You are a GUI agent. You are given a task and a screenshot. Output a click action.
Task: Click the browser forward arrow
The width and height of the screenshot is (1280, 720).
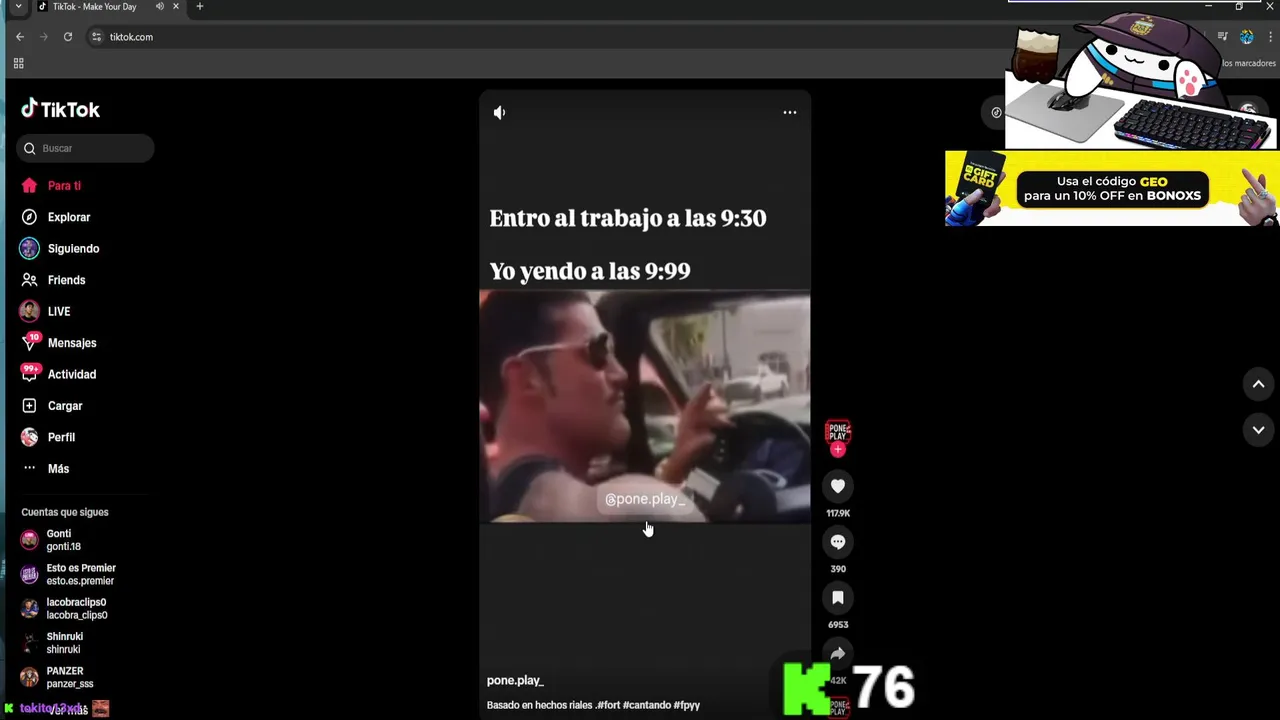(x=43, y=37)
